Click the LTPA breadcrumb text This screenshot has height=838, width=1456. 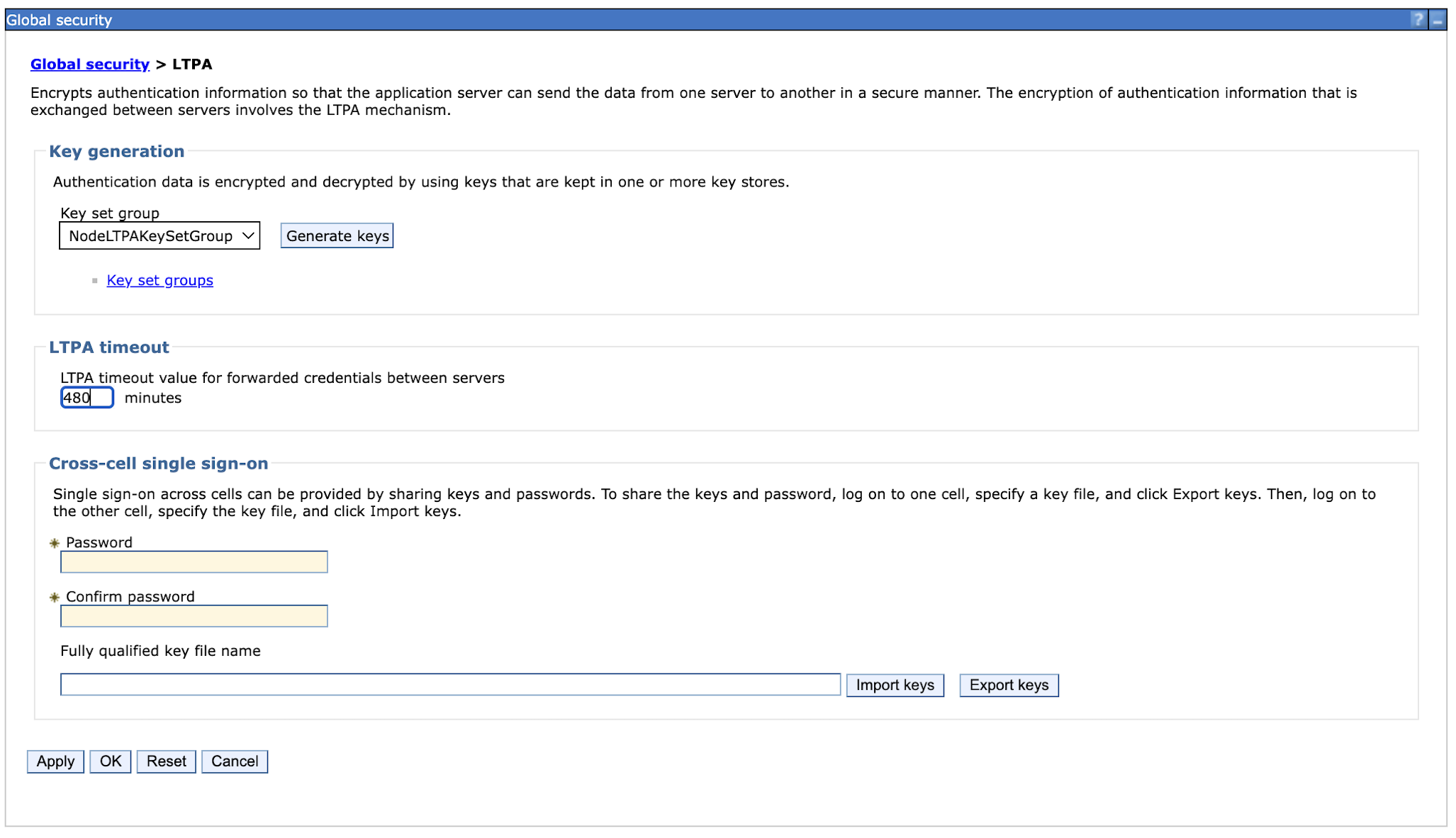(x=192, y=65)
